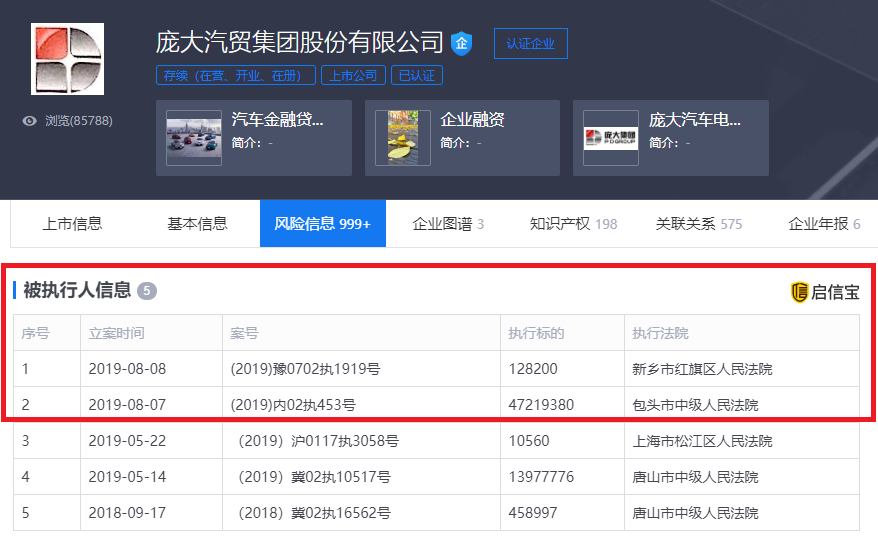Click the company name 庞大汽贸集团股份有限公司
This screenshot has width=878, height=552.
click(300, 43)
